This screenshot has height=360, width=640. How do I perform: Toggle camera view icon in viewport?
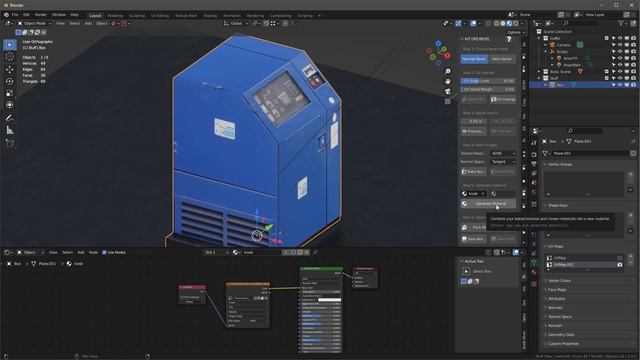448,91
